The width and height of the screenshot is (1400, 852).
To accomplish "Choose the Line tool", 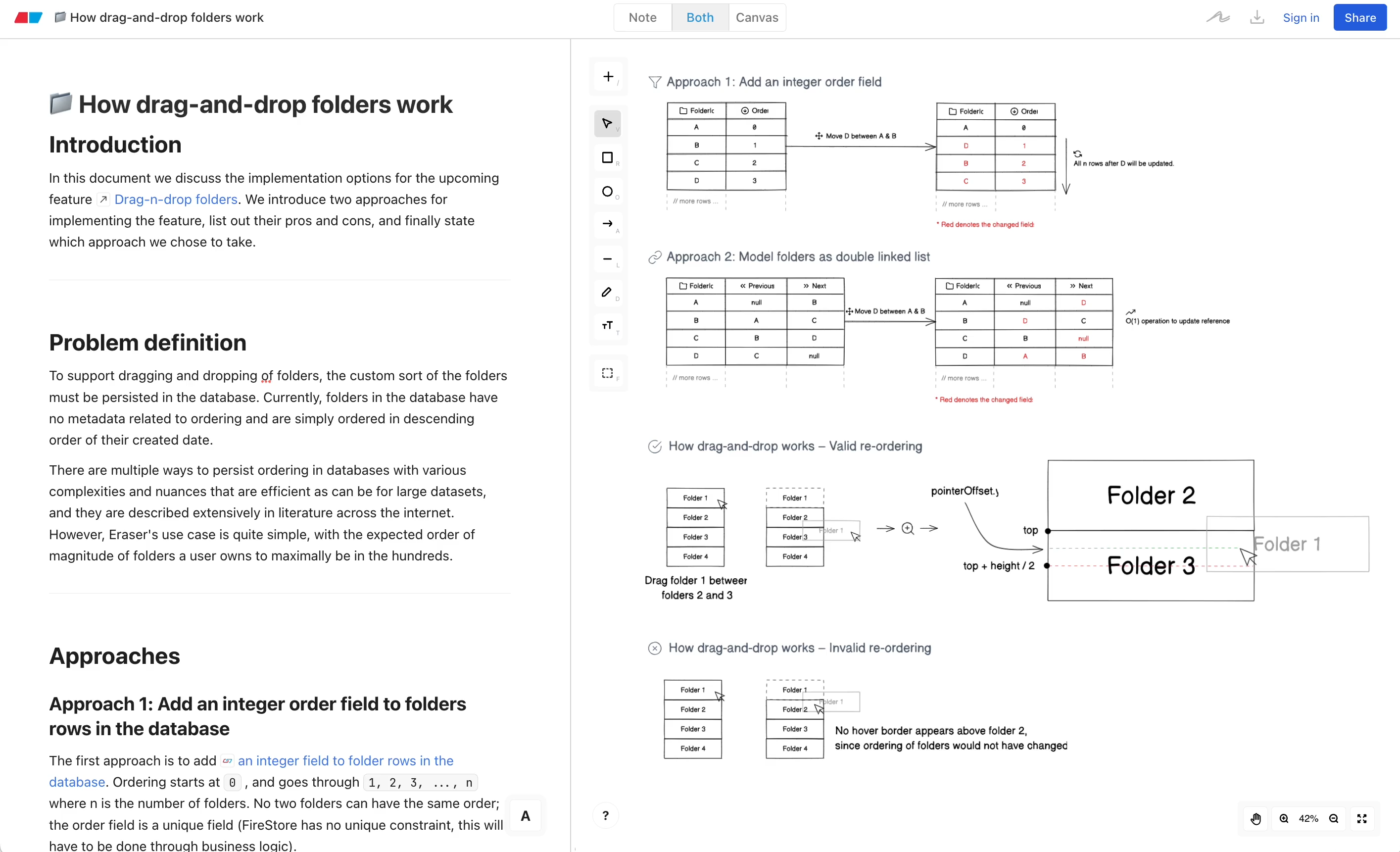I will [x=607, y=259].
